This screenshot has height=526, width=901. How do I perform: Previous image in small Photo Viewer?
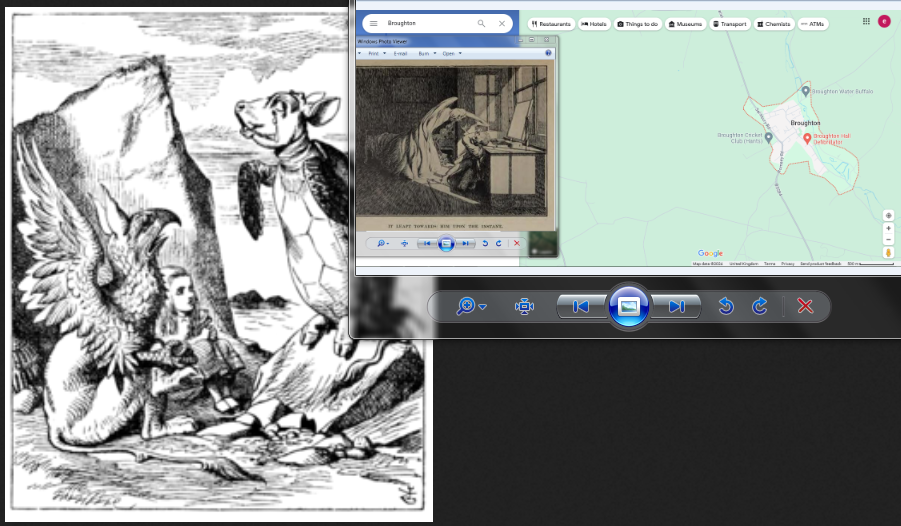(428, 244)
